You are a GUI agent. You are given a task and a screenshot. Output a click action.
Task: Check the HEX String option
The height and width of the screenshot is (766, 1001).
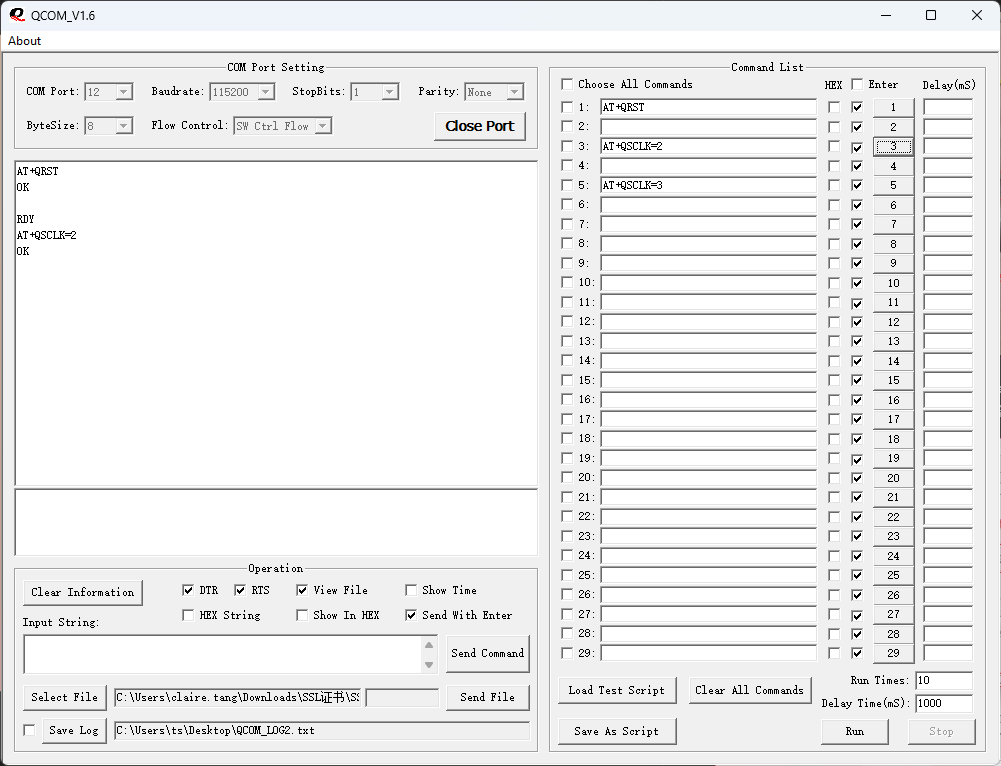pos(188,615)
